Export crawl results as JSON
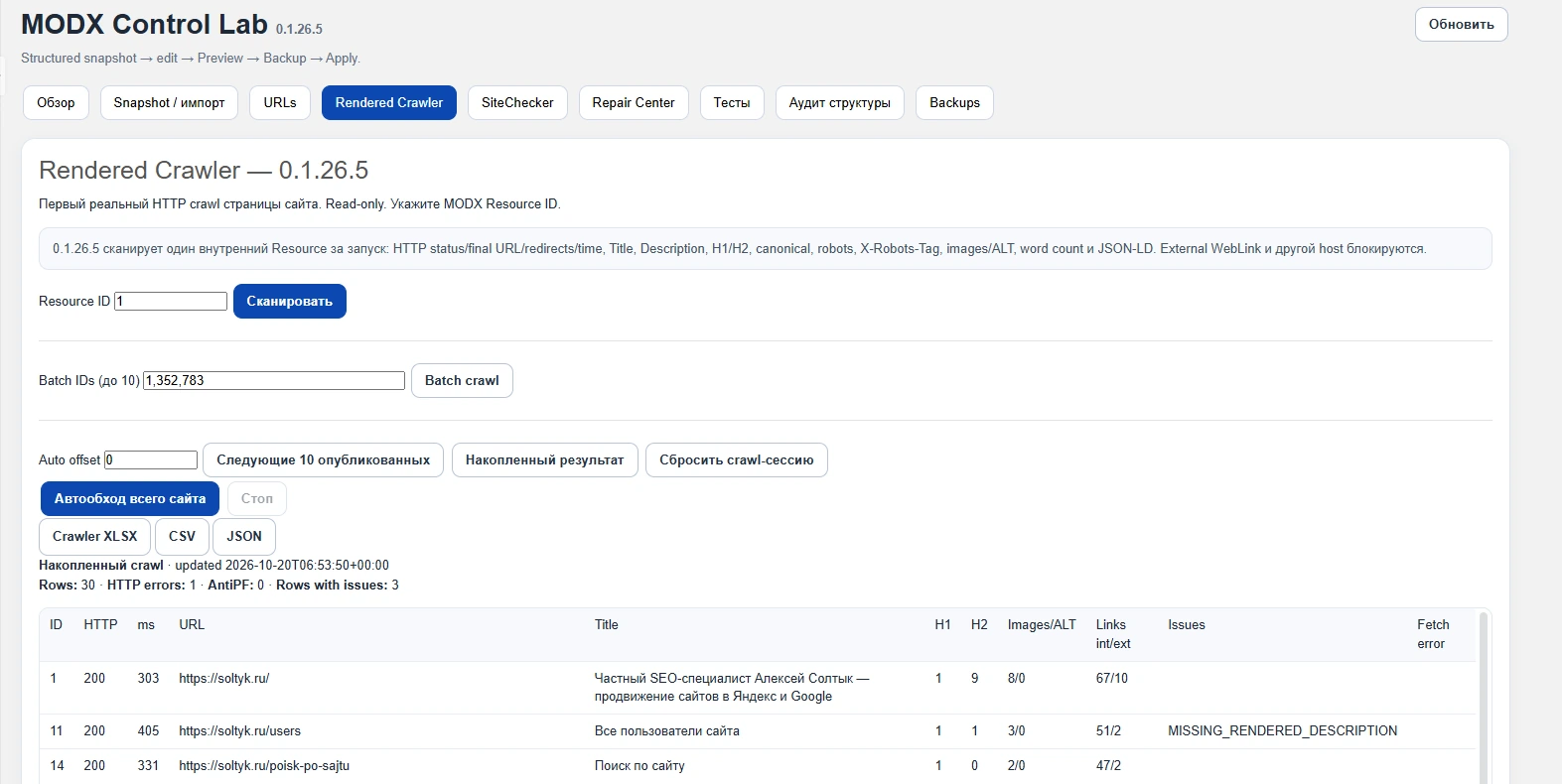This screenshot has width=1562, height=784. tap(244, 536)
